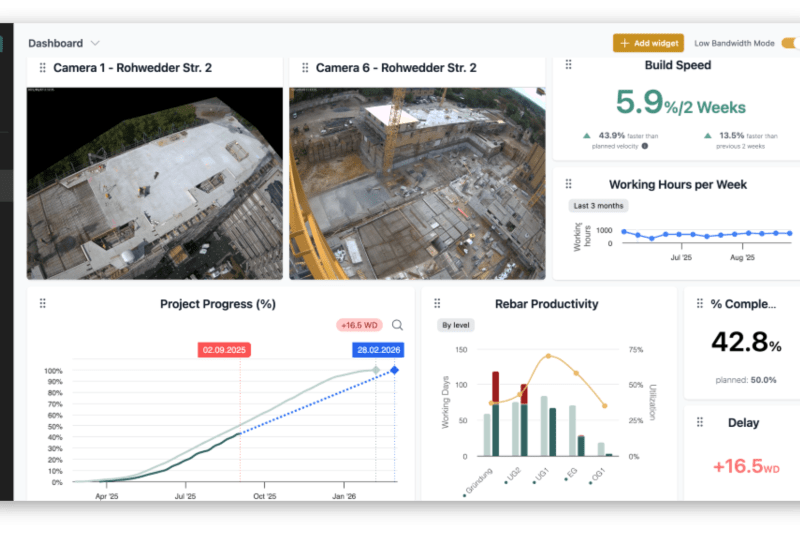Open the By level grouping selector
800x533 pixels.
tap(456, 325)
